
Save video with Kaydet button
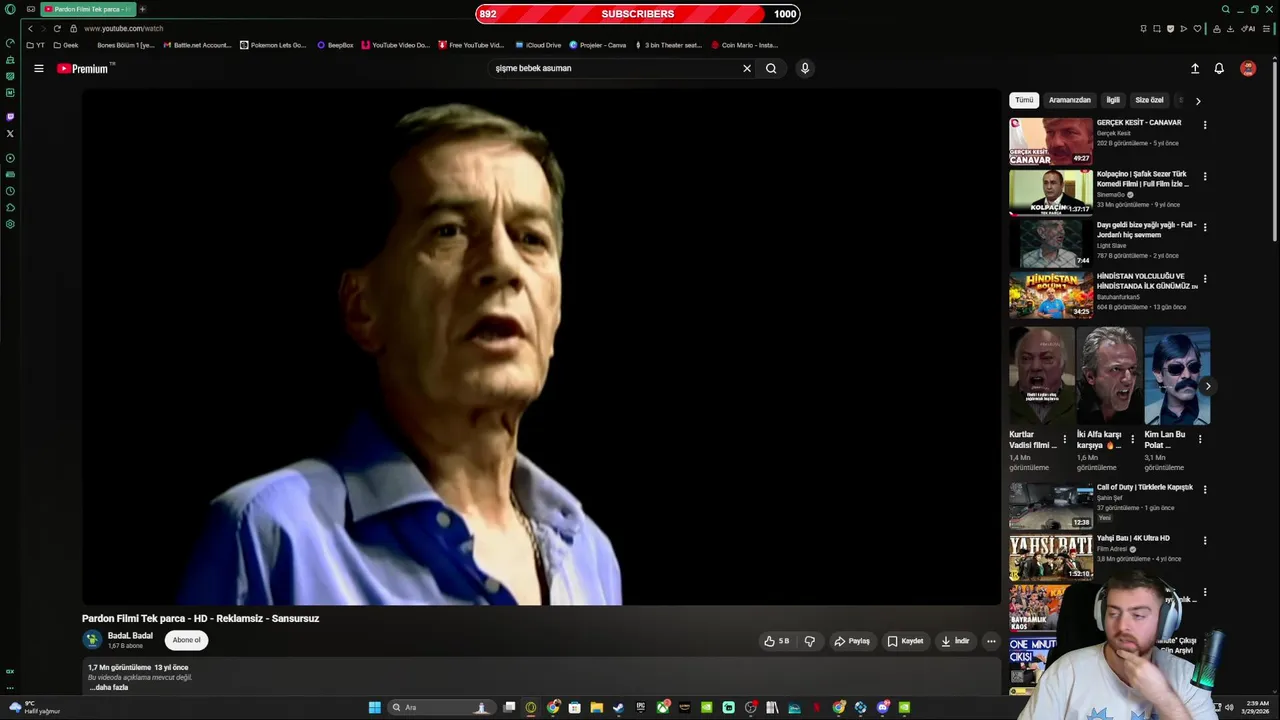905,641
